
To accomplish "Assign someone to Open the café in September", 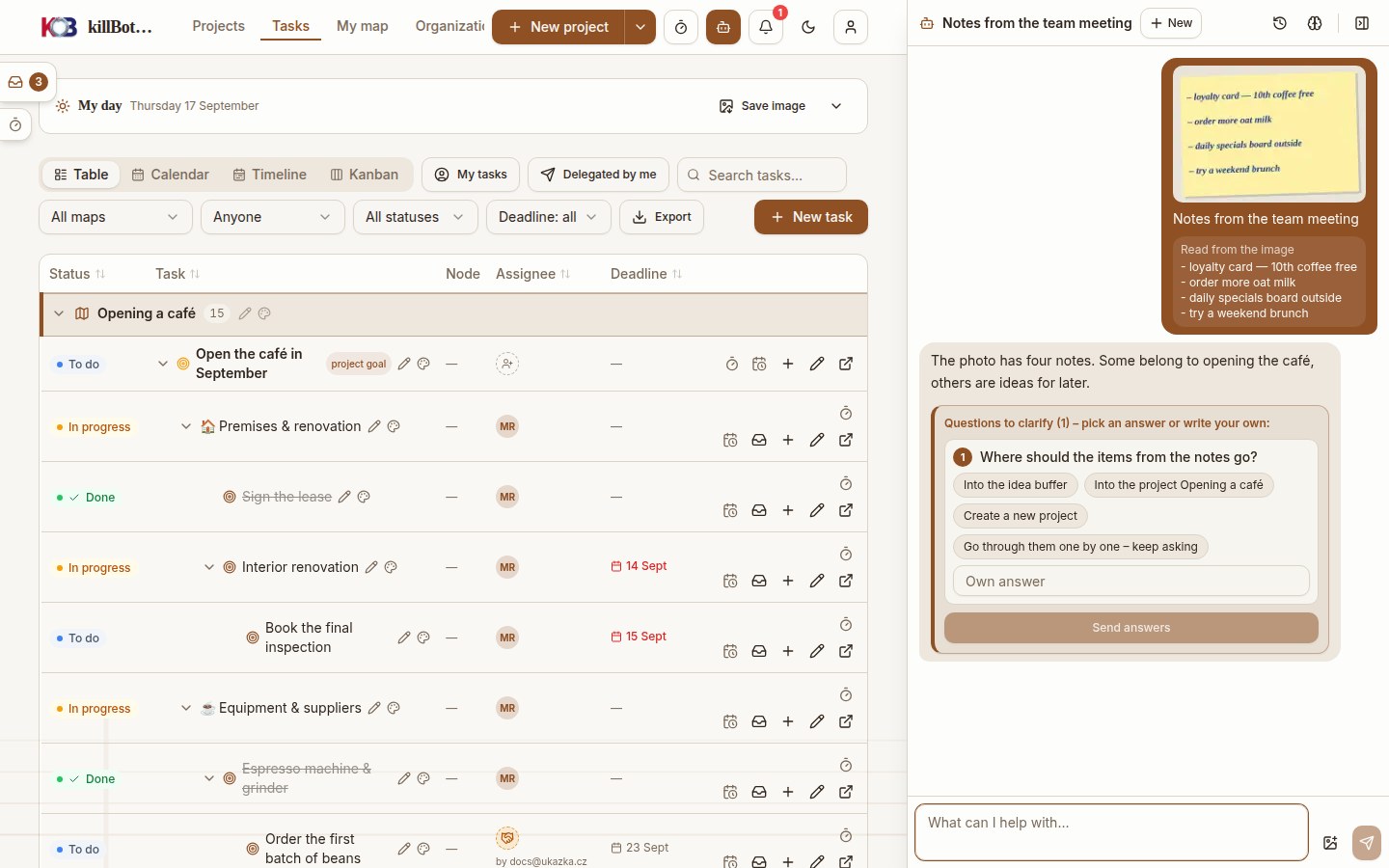I will click(x=507, y=364).
